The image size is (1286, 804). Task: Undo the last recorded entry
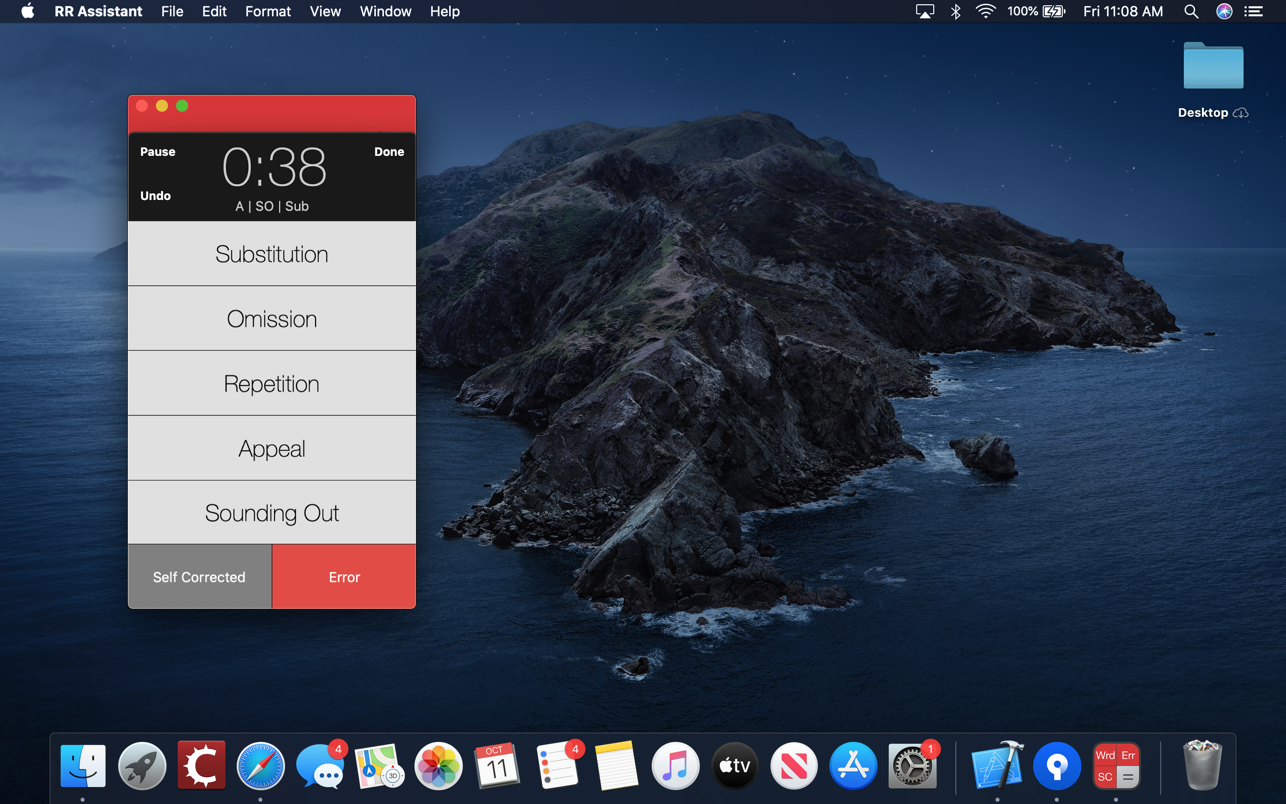point(155,196)
